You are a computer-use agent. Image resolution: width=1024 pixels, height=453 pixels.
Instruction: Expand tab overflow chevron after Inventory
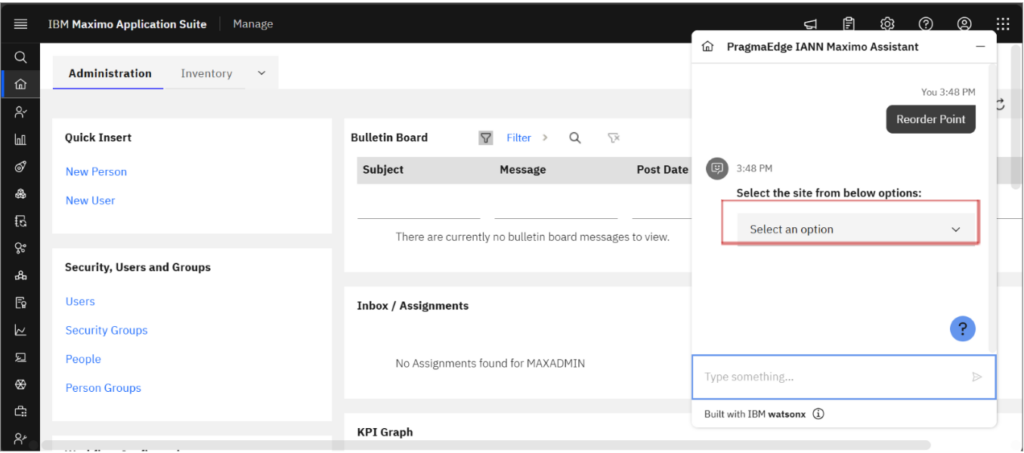tap(261, 73)
